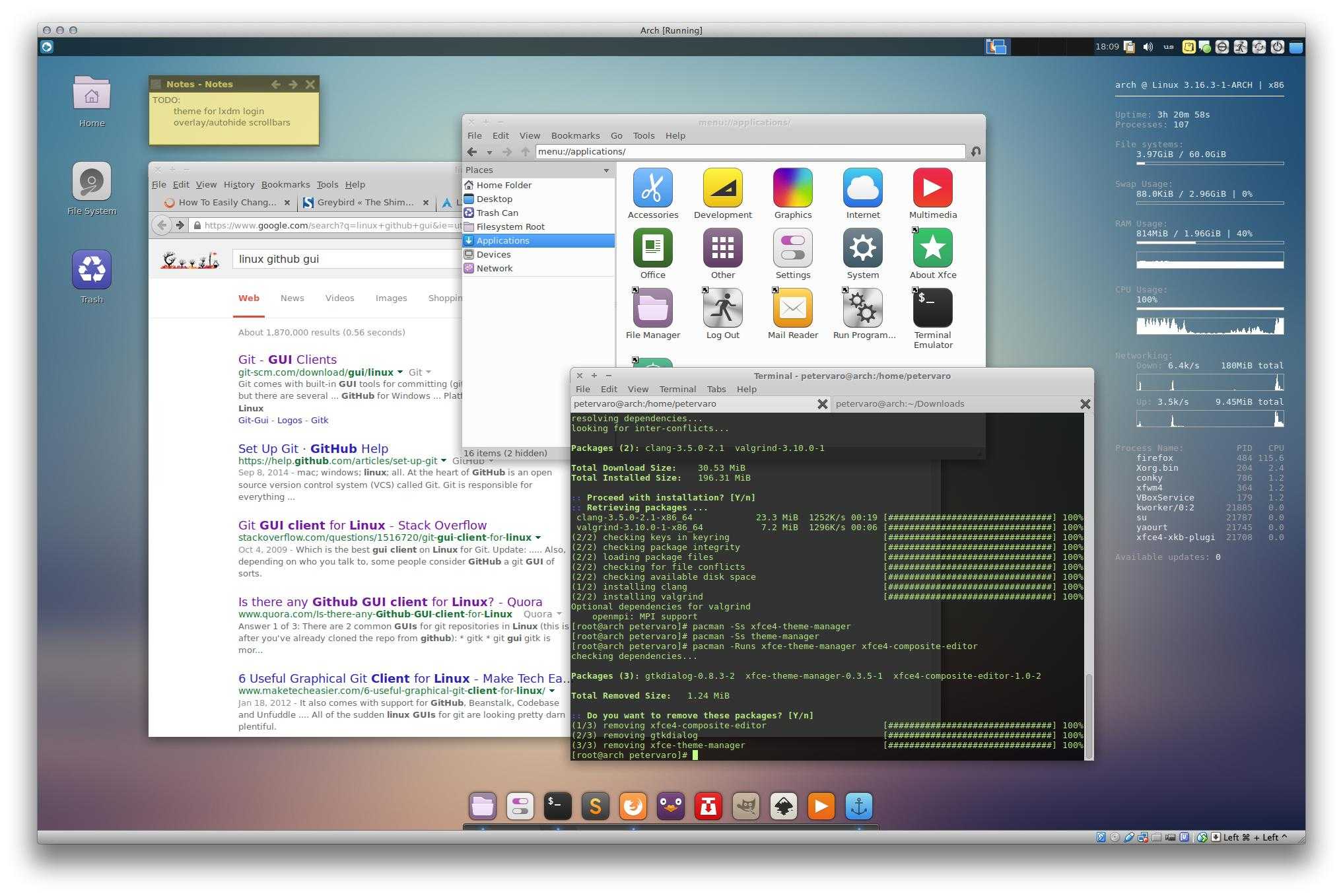Click the Log Out launcher icon

pyautogui.click(x=722, y=308)
